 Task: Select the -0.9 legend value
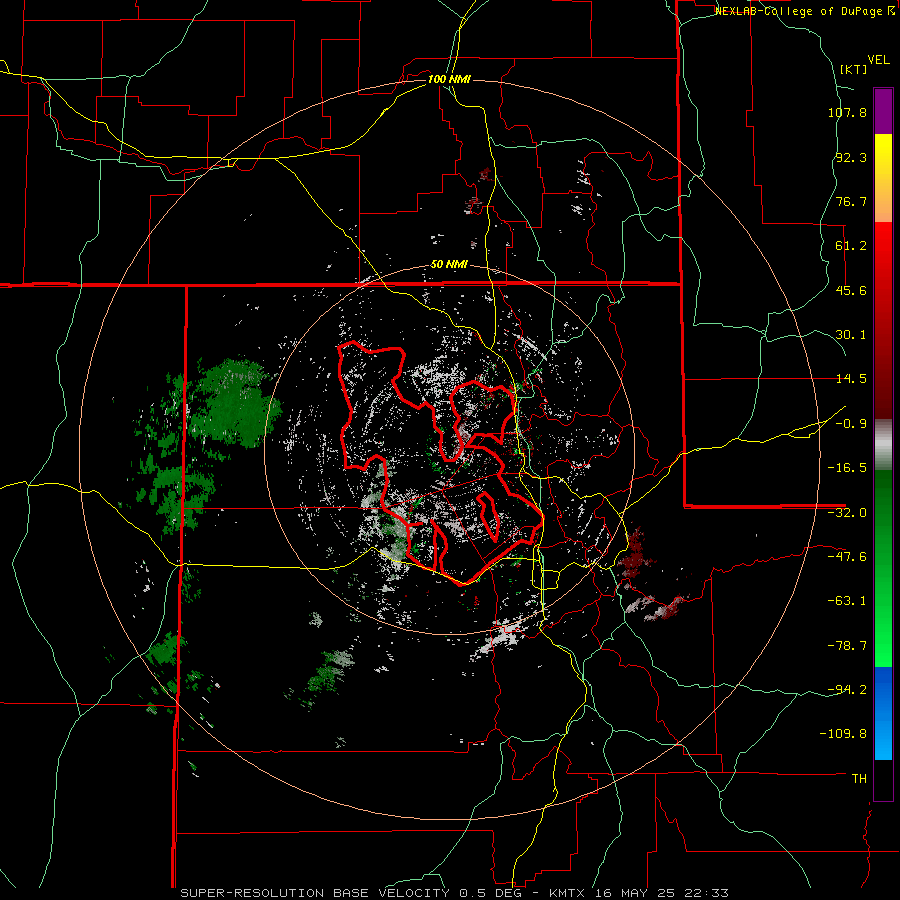(x=851, y=424)
